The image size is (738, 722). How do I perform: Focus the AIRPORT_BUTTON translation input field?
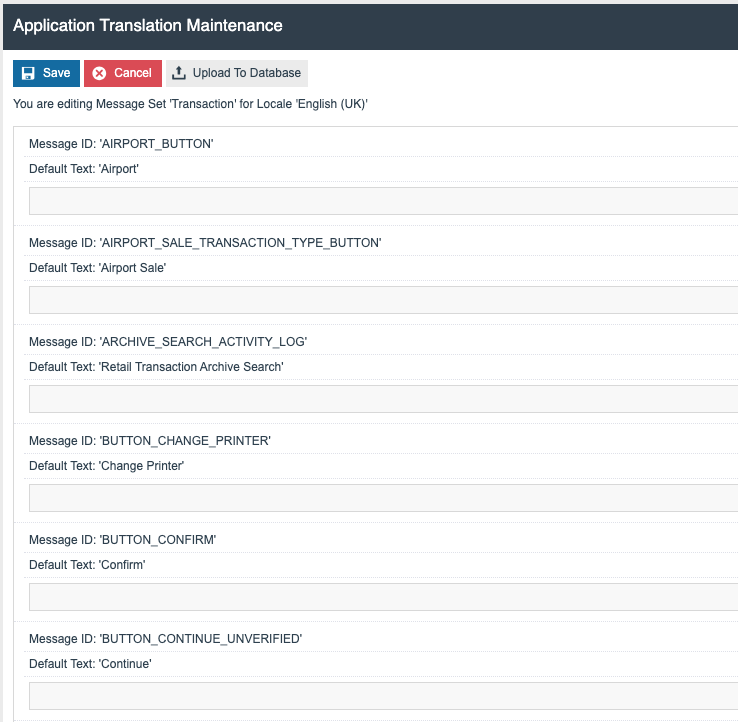pos(383,201)
